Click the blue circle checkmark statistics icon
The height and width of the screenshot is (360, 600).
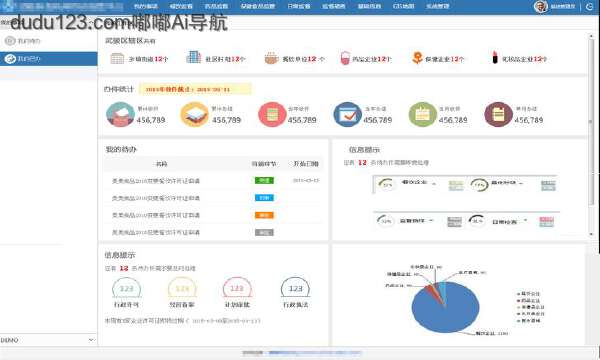[347, 114]
